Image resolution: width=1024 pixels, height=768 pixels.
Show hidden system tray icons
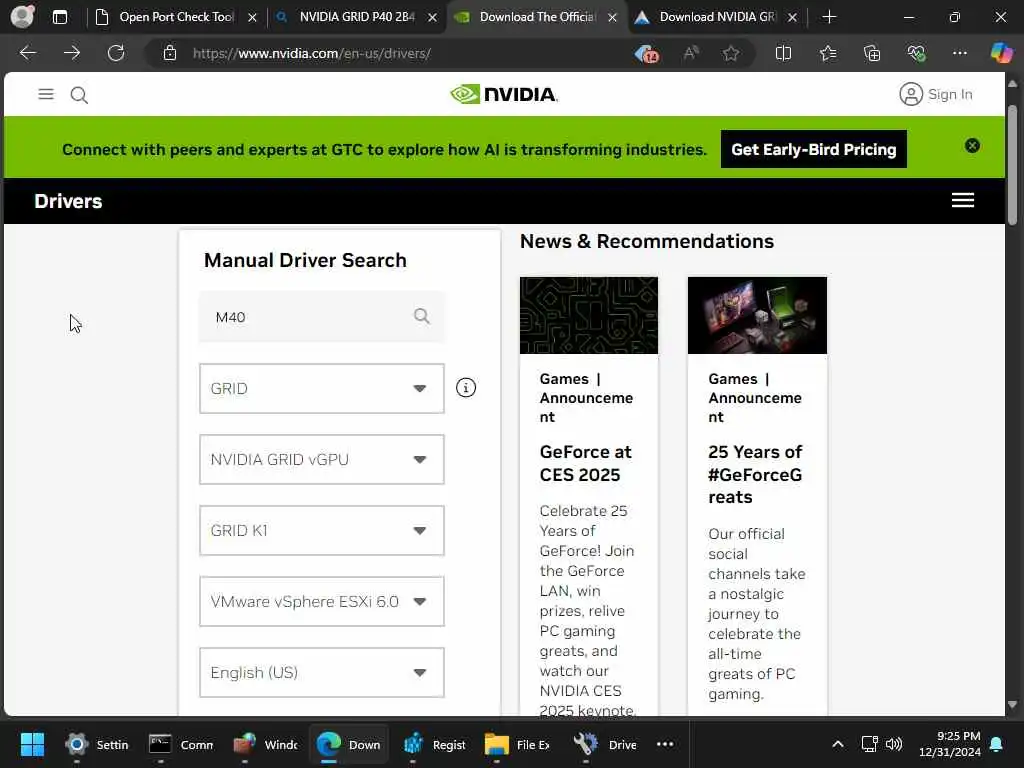coord(838,744)
